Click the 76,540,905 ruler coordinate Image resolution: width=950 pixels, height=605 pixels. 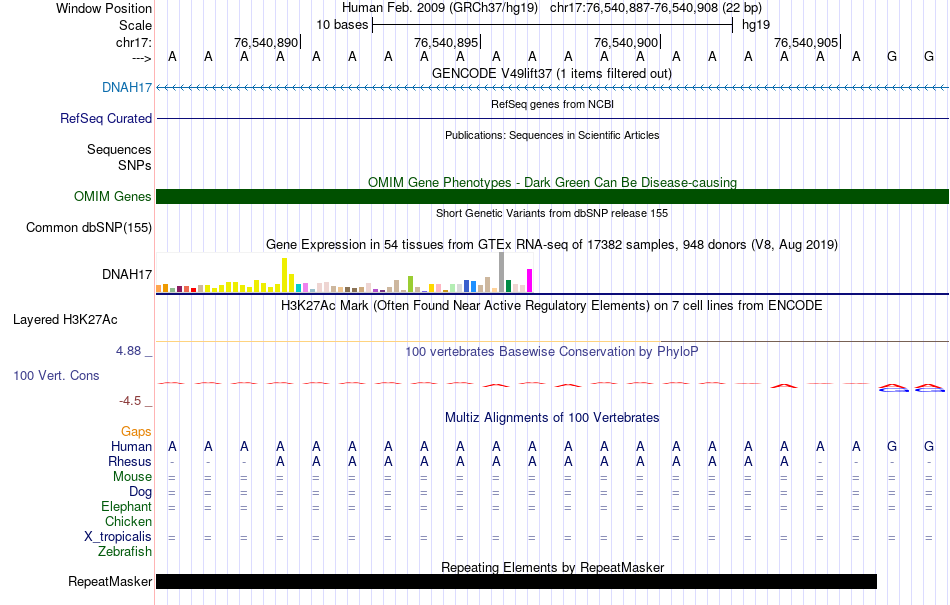(806, 42)
